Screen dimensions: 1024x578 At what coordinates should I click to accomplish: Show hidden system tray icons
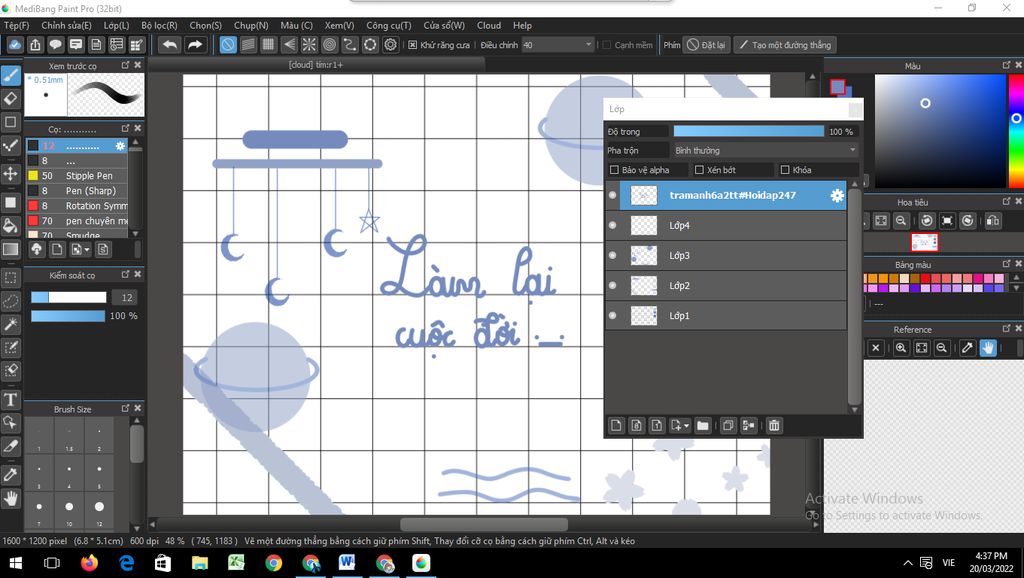[x=908, y=563]
